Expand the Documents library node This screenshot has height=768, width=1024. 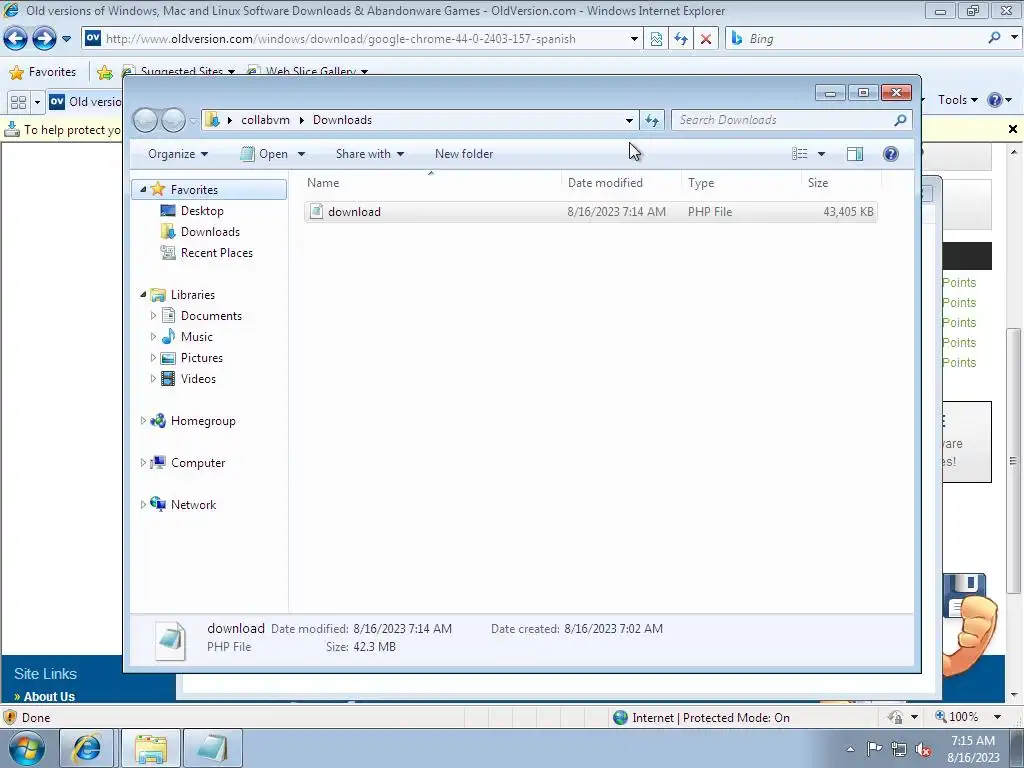(153, 316)
